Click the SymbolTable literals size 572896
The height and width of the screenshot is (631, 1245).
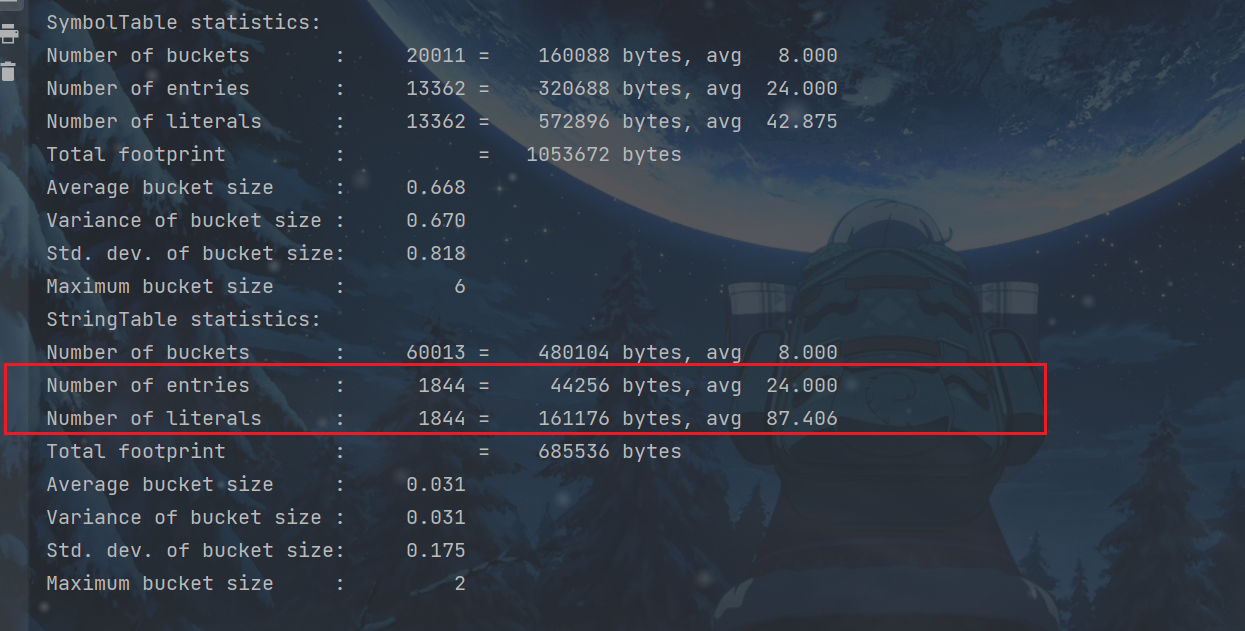click(x=573, y=121)
